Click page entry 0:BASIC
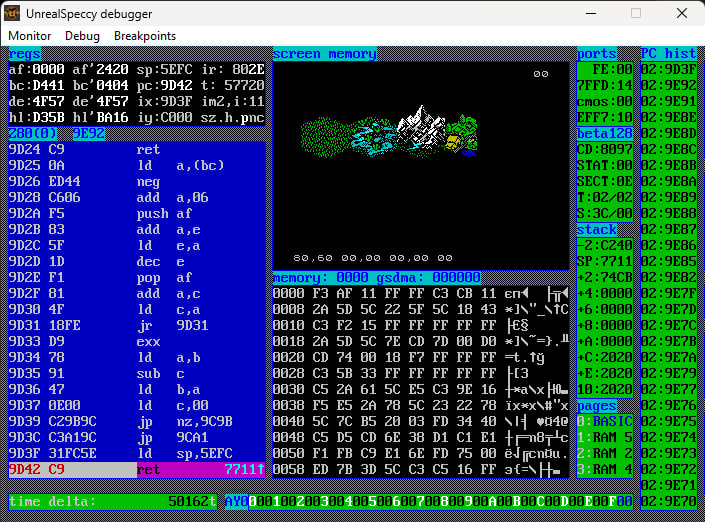705x522 pixels. click(x=605, y=422)
